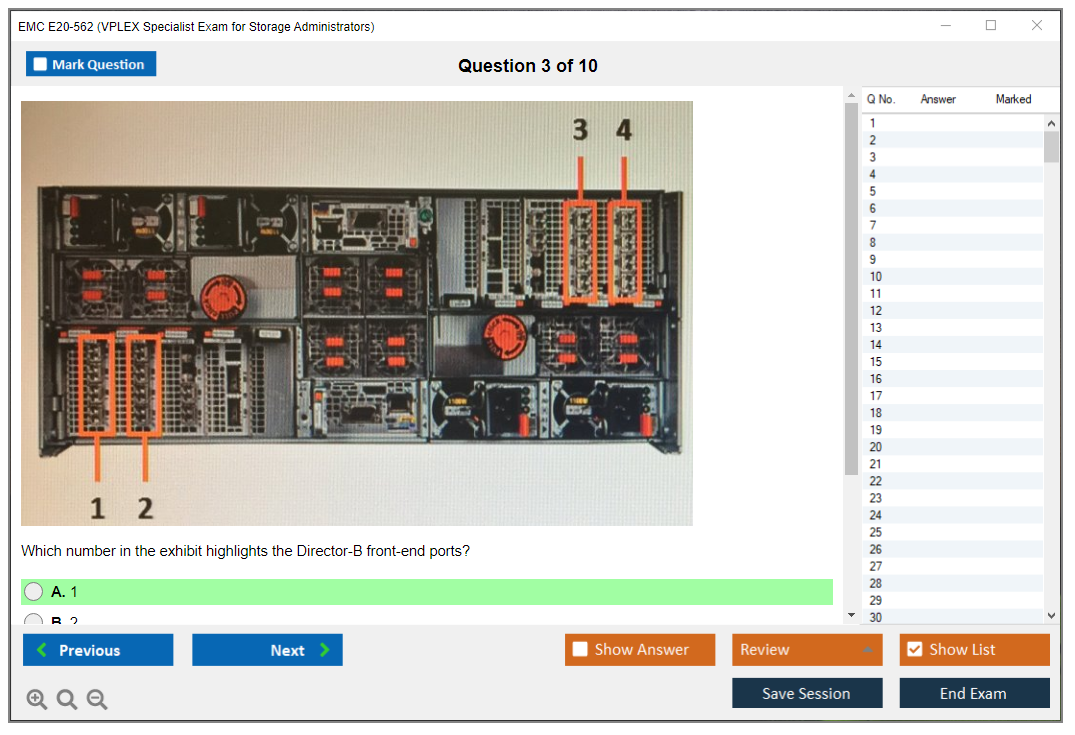
Task: Click the Save Session button
Action: (x=806, y=693)
